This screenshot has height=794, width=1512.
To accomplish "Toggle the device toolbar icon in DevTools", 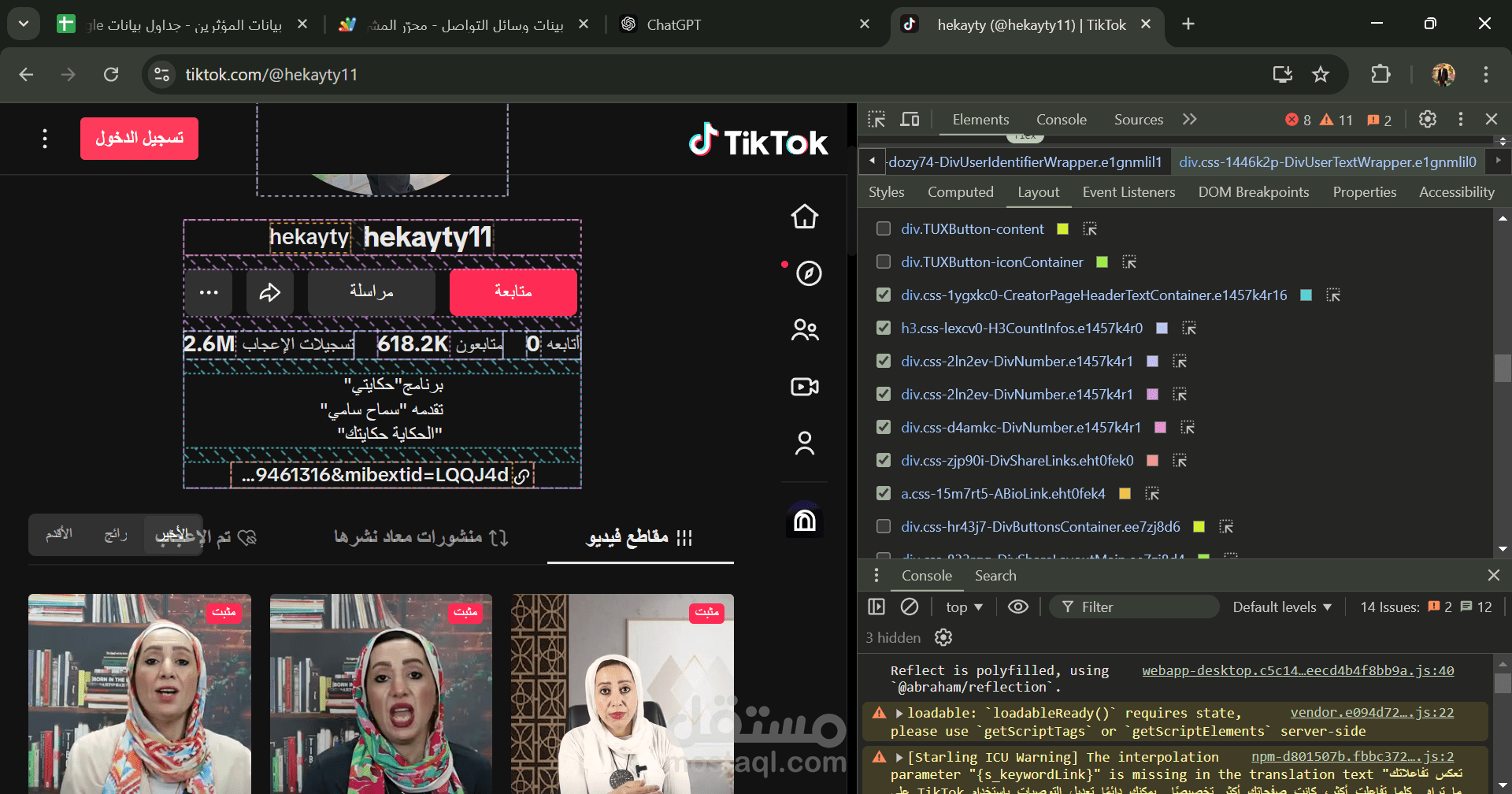I will point(910,119).
